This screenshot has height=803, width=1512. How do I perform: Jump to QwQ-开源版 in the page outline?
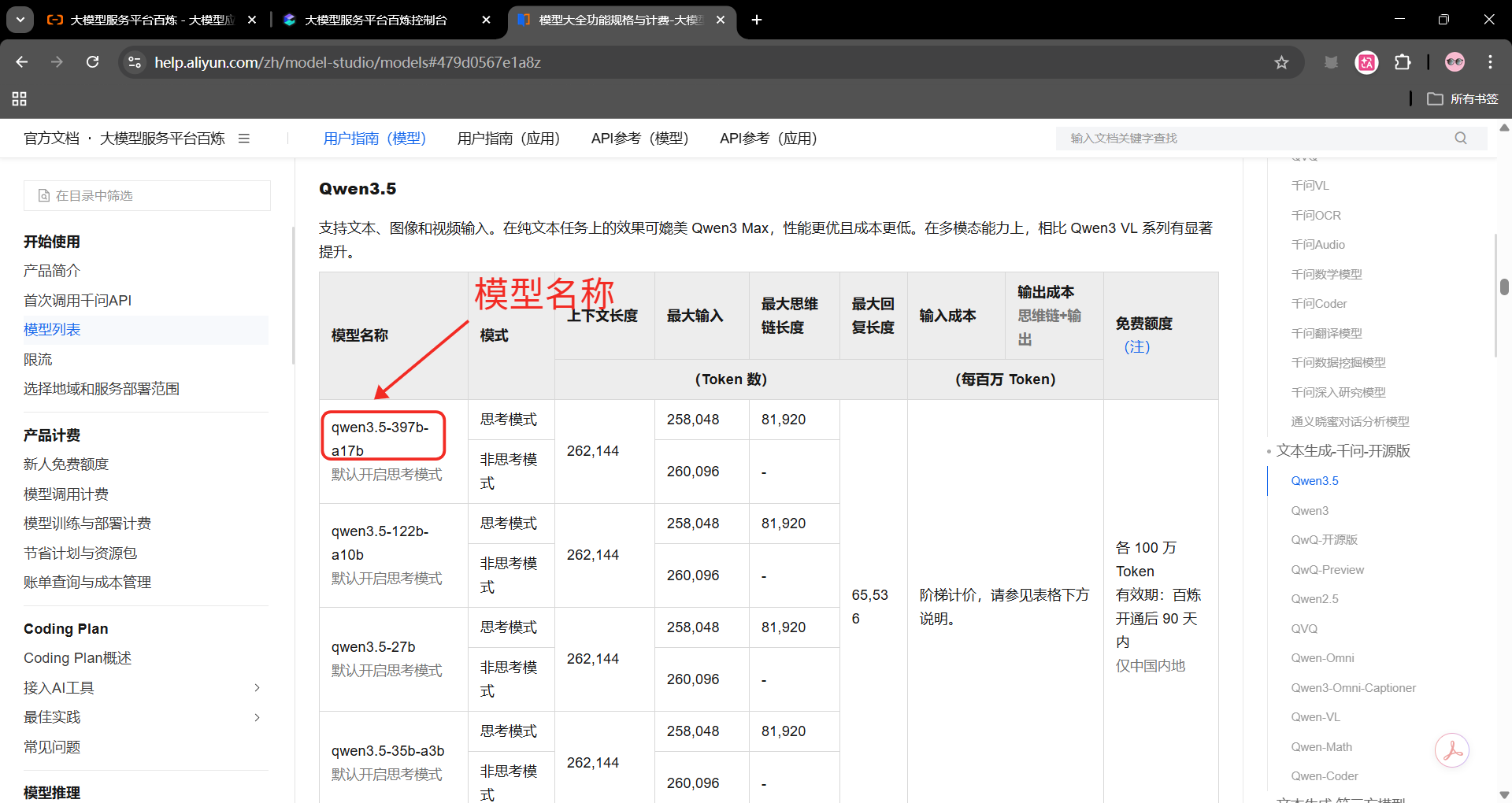pos(1324,540)
